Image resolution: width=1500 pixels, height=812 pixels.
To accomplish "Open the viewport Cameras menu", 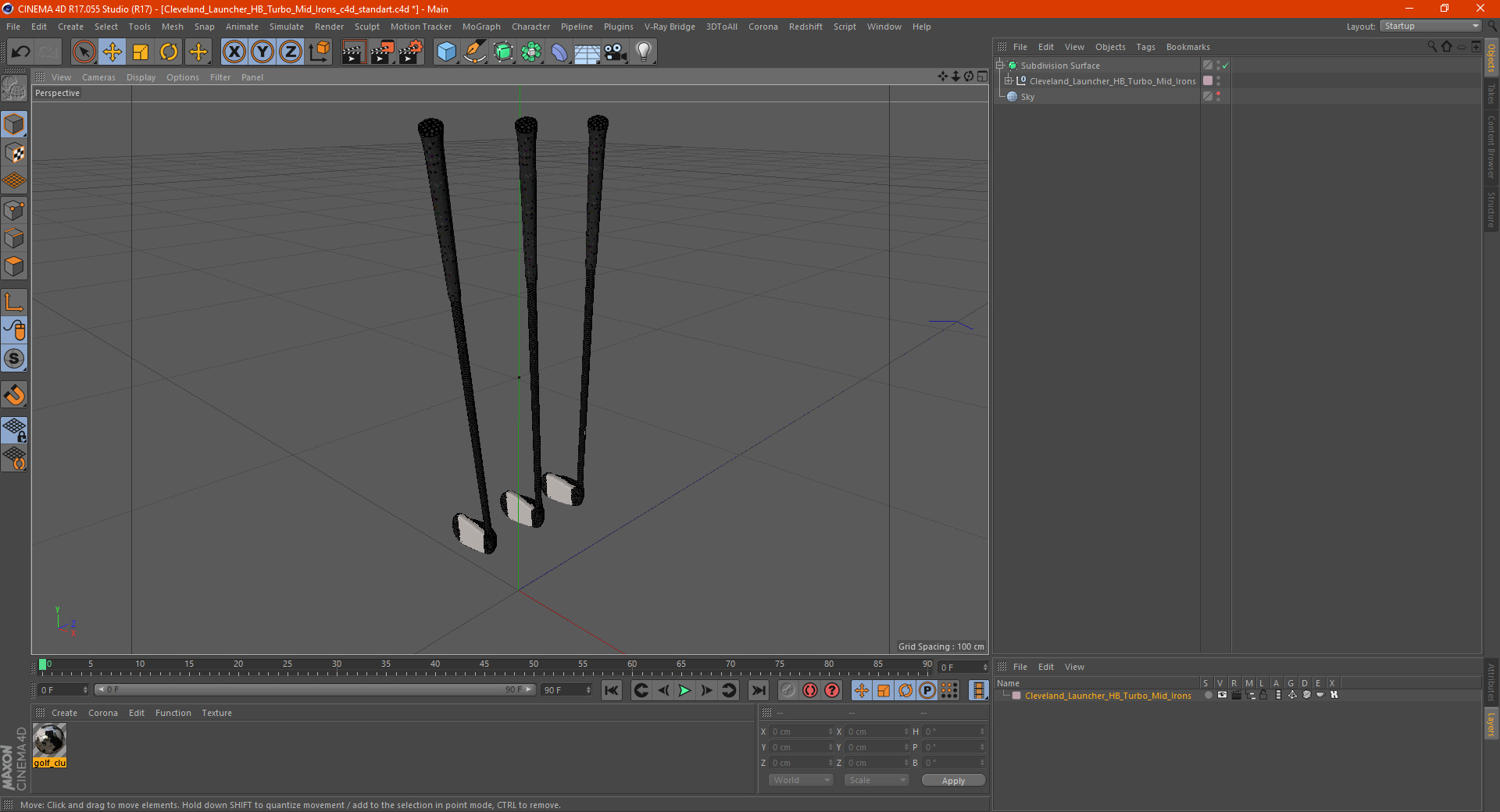I will pos(98,77).
